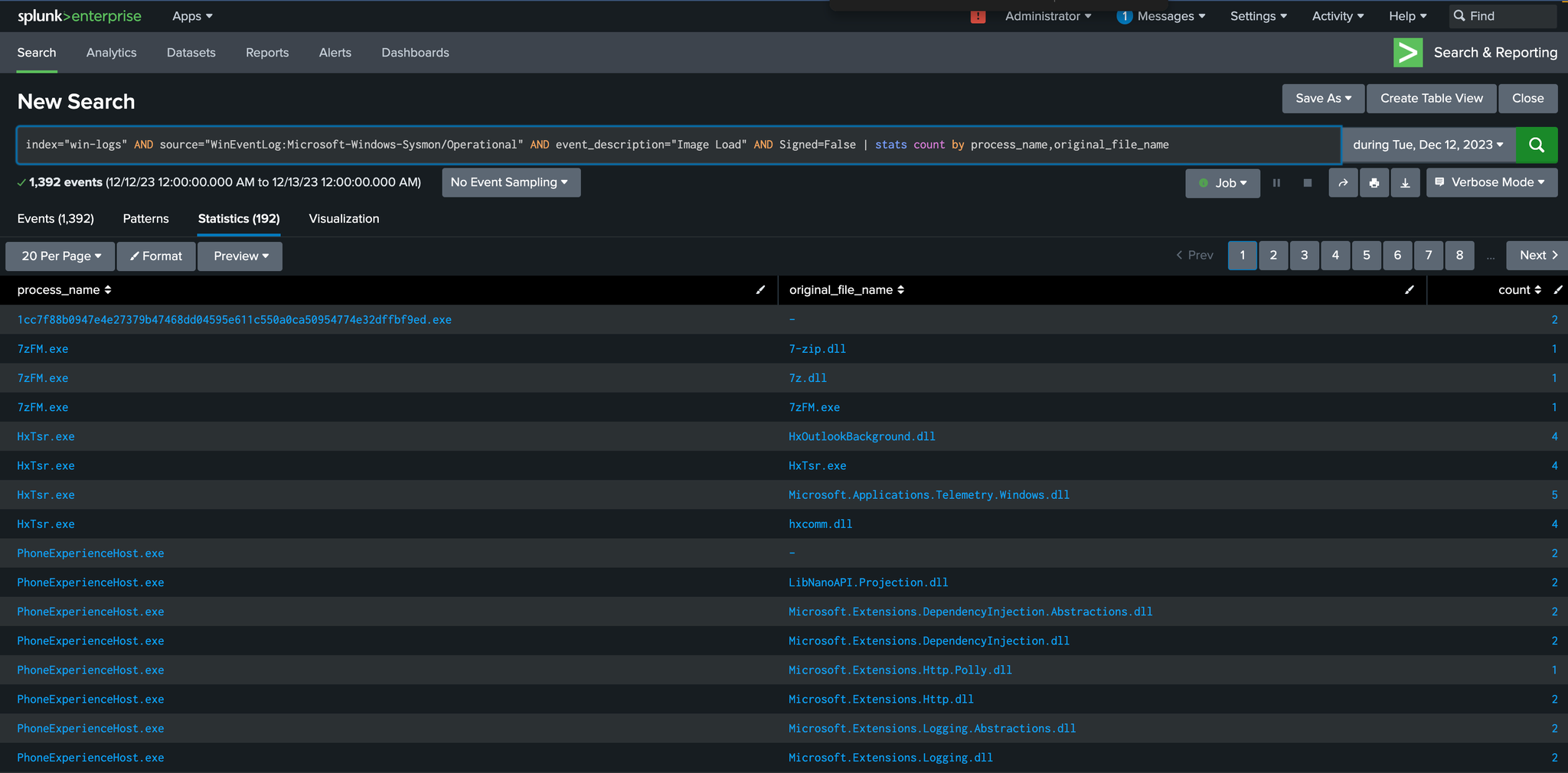
Task: Go to results page 3
Action: (x=1305, y=256)
